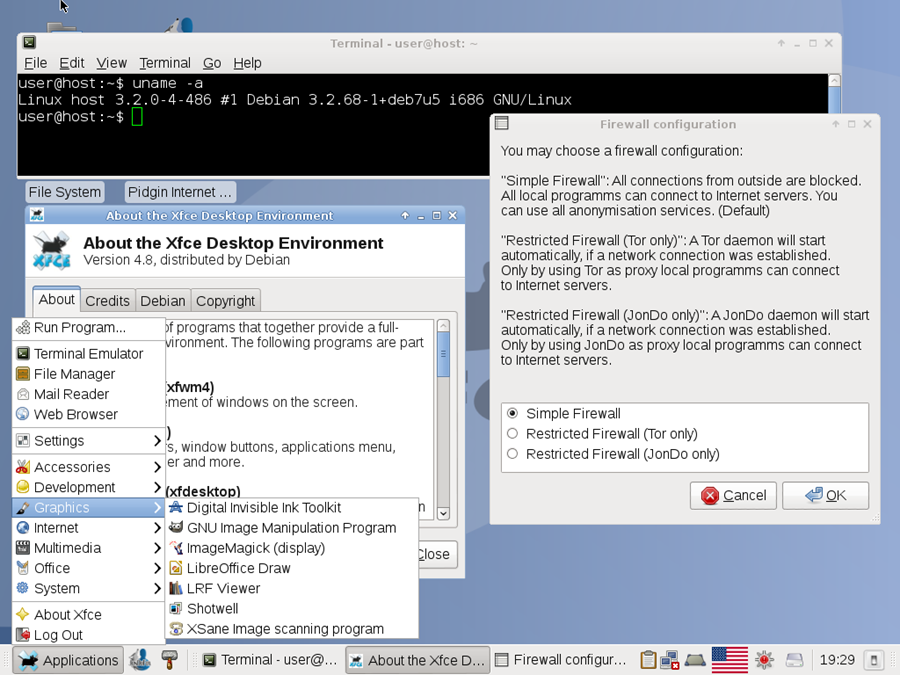Switch to Credits tab in About Xfce
Screen dimensions: 900x675
point(107,301)
